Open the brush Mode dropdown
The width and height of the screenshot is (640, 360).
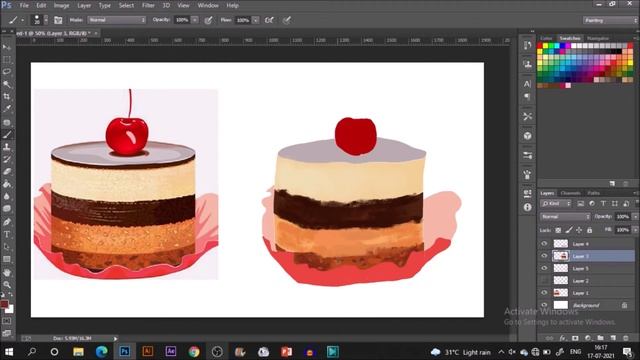click(x=117, y=20)
